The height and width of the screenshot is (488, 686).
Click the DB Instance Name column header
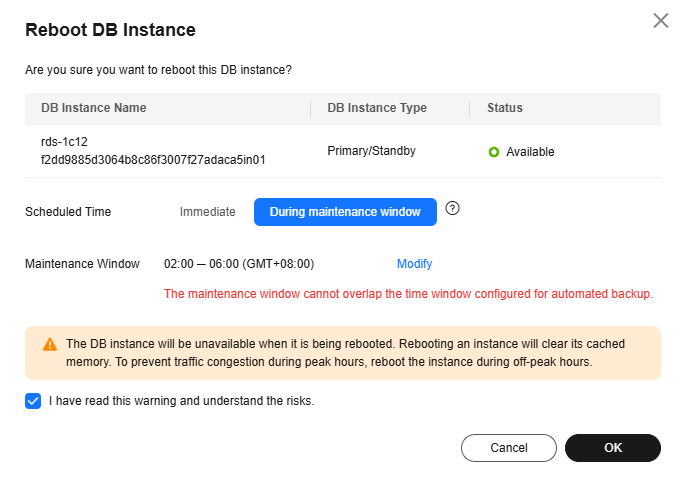coord(94,108)
